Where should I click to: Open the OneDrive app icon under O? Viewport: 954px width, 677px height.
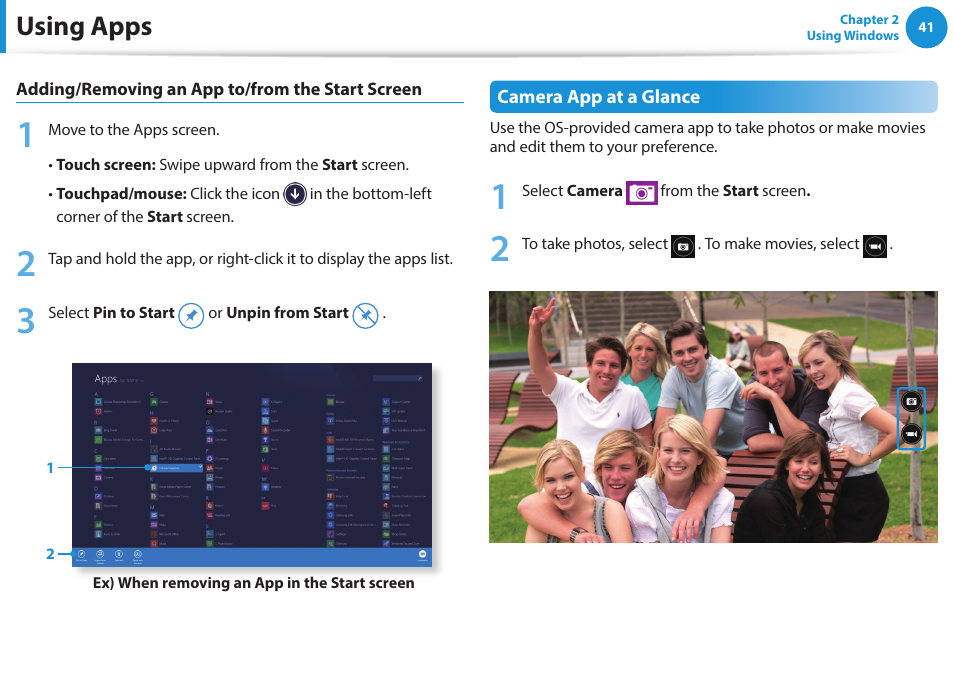[x=209, y=430]
